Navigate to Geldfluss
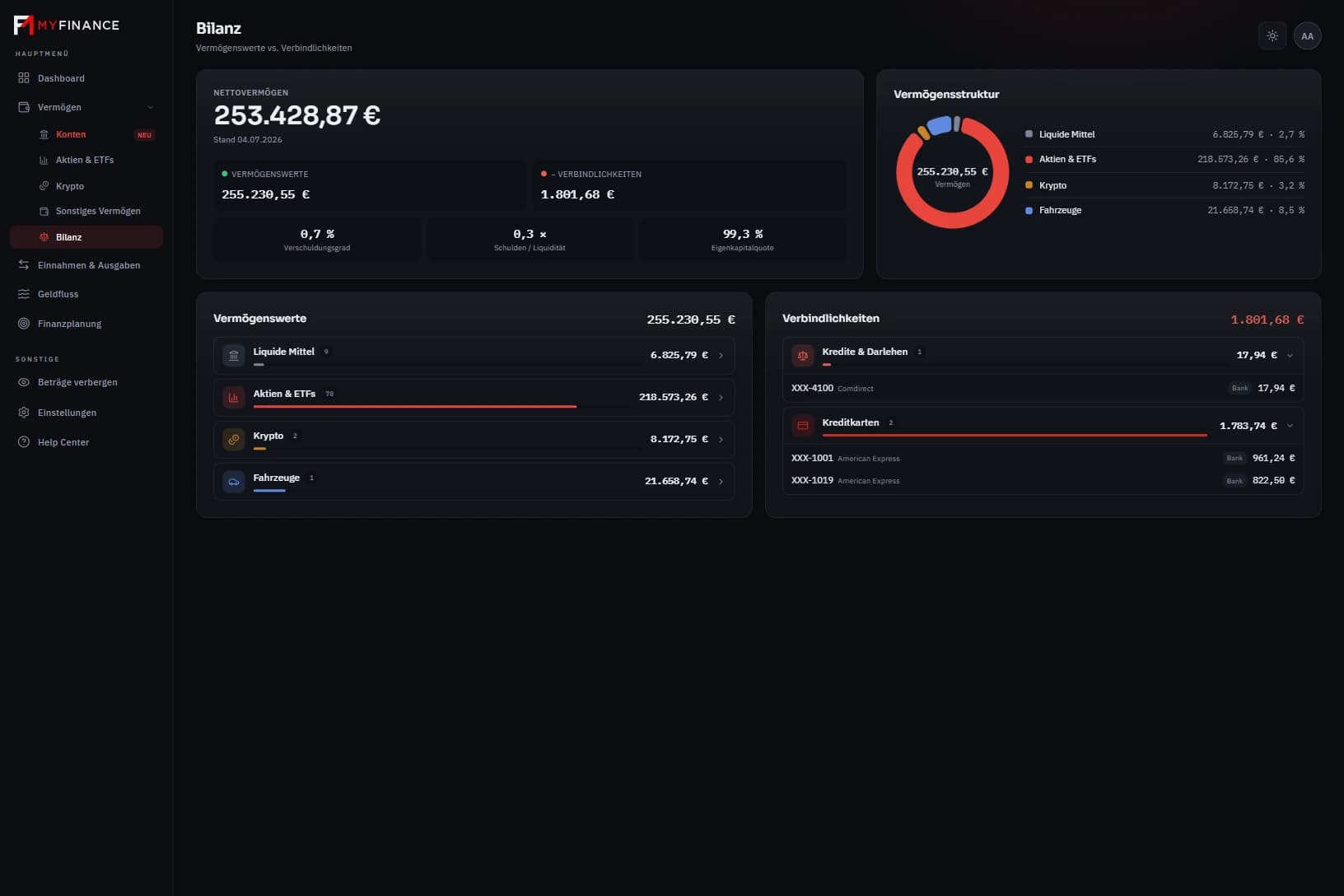 [86, 294]
